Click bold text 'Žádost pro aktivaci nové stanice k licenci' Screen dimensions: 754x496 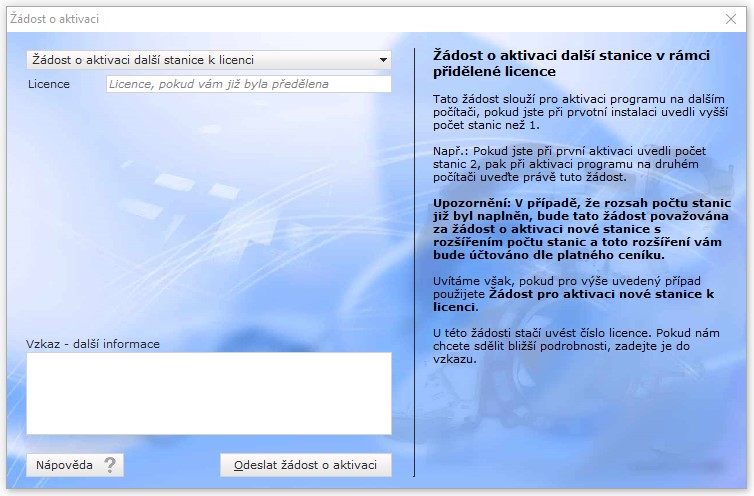coord(573,300)
